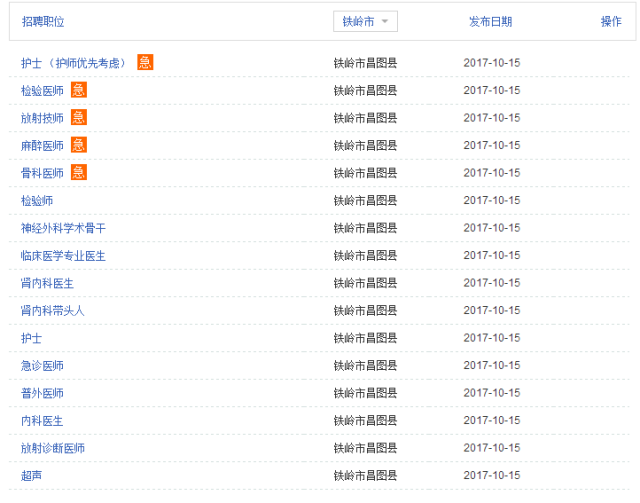Click the 急 badge next to 麻醉医师
640x503 pixels.
pos(79,145)
